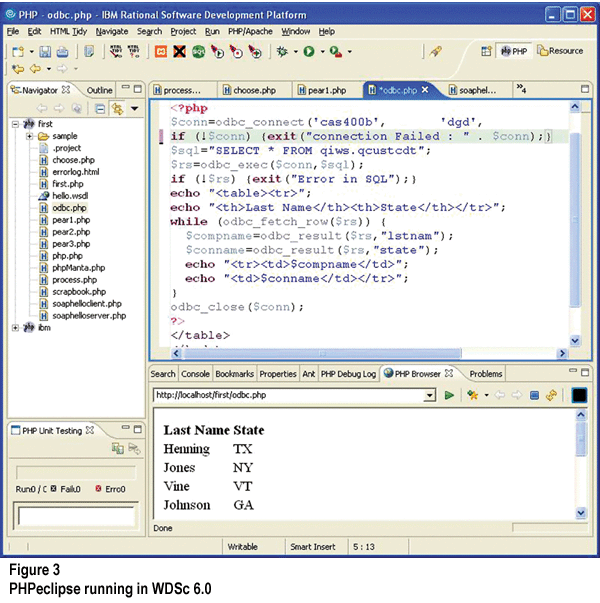The width and height of the screenshot is (600, 603).
Task: Click the Open Perspective icon
Action: point(487,51)
